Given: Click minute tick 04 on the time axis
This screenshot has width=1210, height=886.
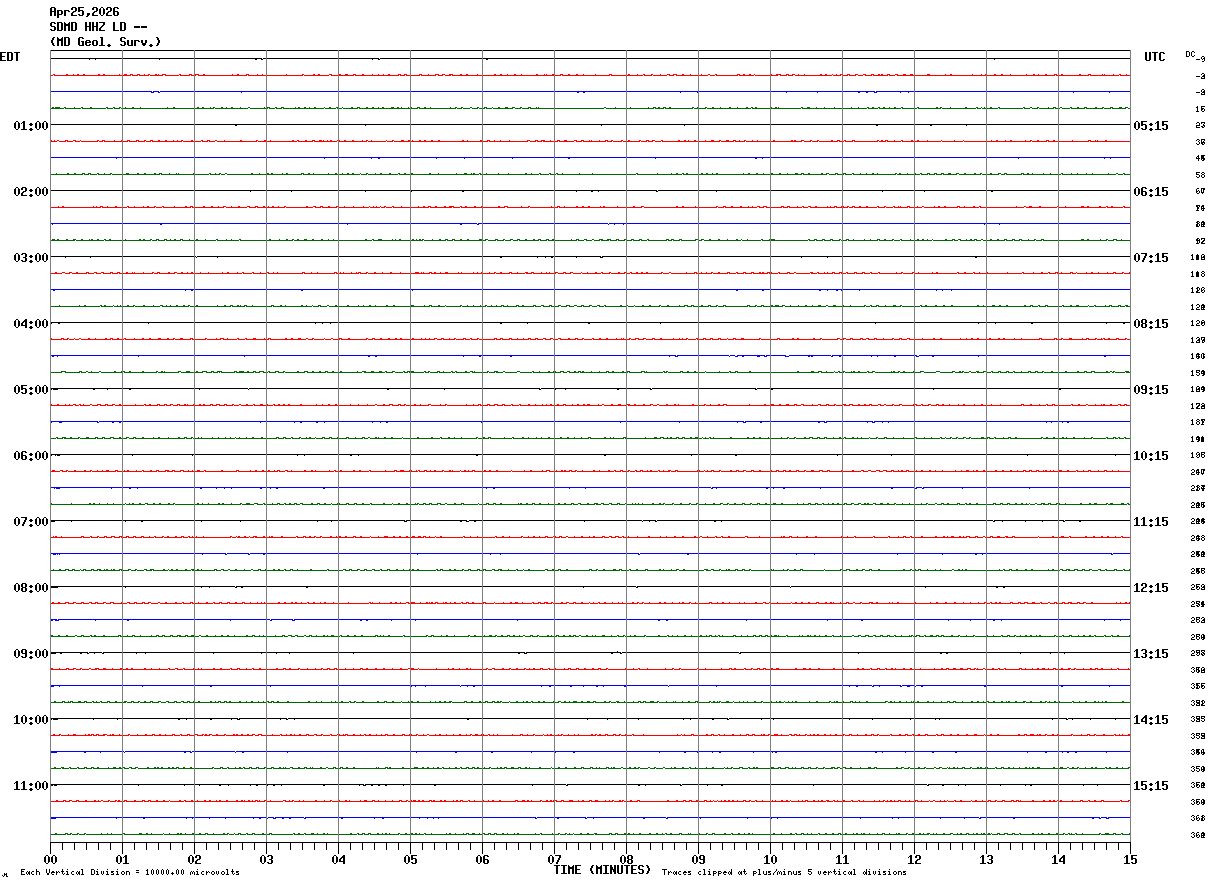Looking at the screenshot, I should click(x=338, y=858).
